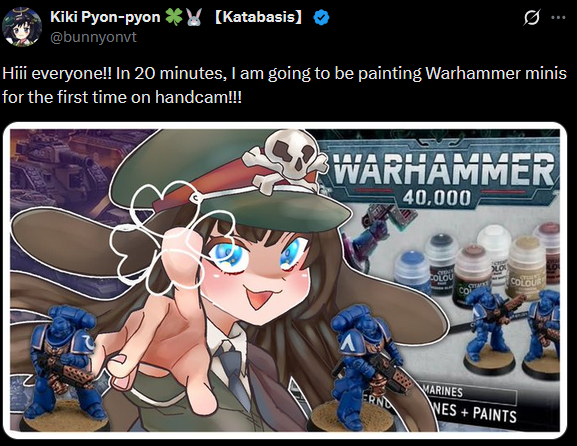The width and height of the screenshot is (577, 446).
Task: Click the Warhammer 40,000 logo in image
Action: point(443,176)
